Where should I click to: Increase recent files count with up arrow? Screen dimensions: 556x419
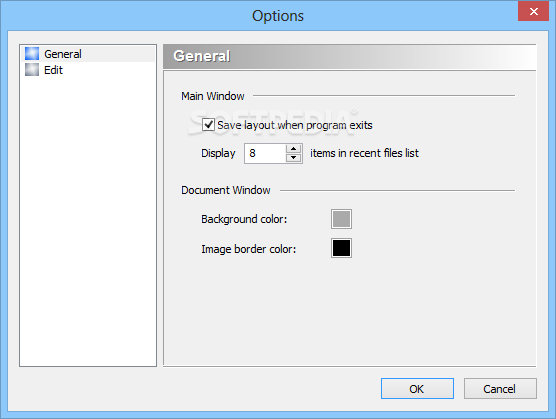[x=294, y=149]
